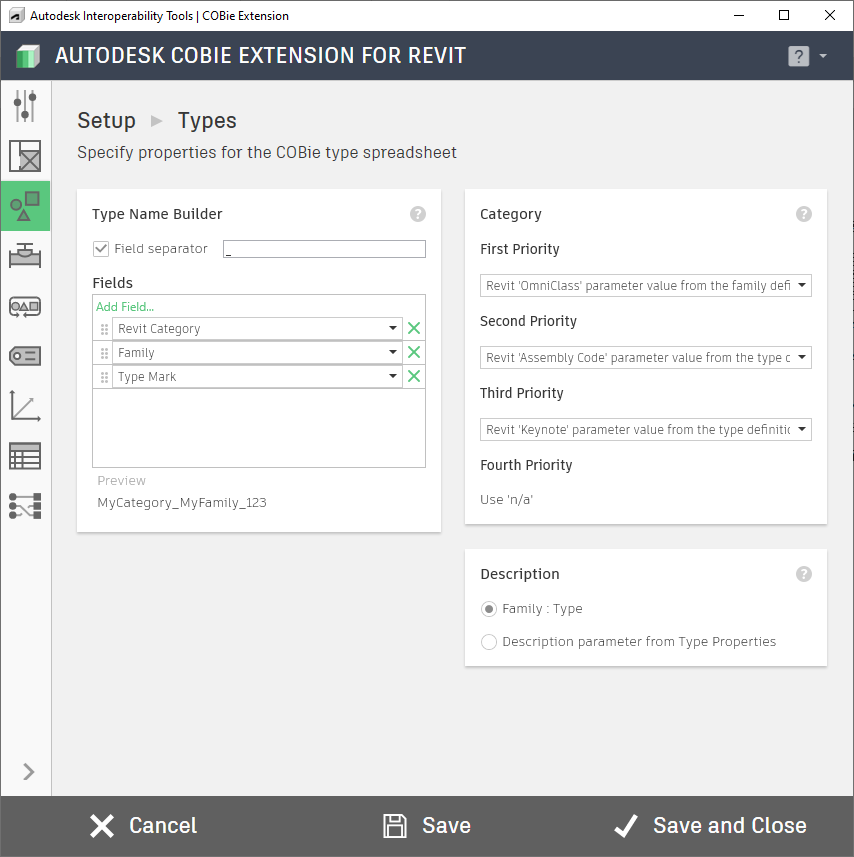Expand the Third Priority dropdown
The height and width of the screenshot is (857, 854).
point(645,430)
